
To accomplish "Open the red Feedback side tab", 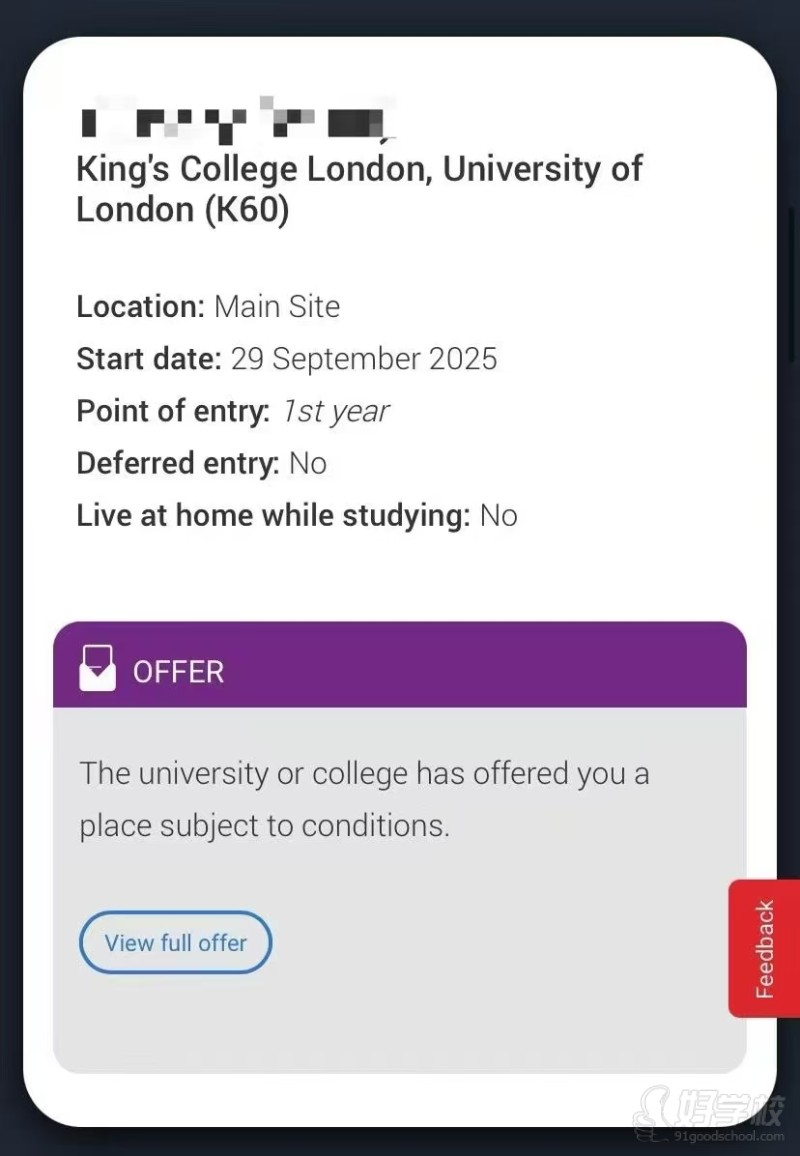I will pyautogui.click(x=764, y=948).
